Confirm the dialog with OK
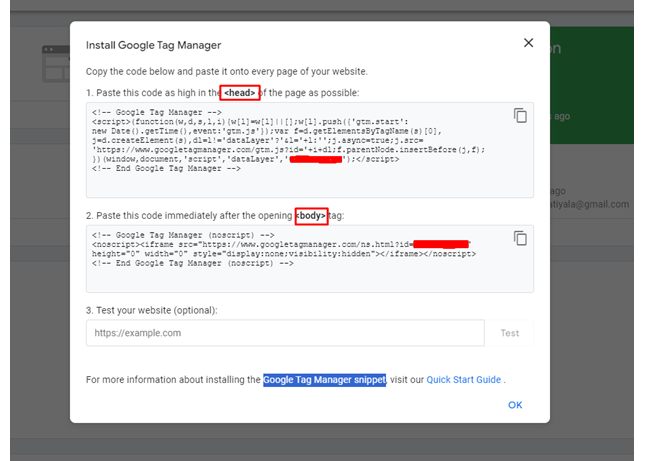This screenshot has width=648, height=461. tap(515, 405)
